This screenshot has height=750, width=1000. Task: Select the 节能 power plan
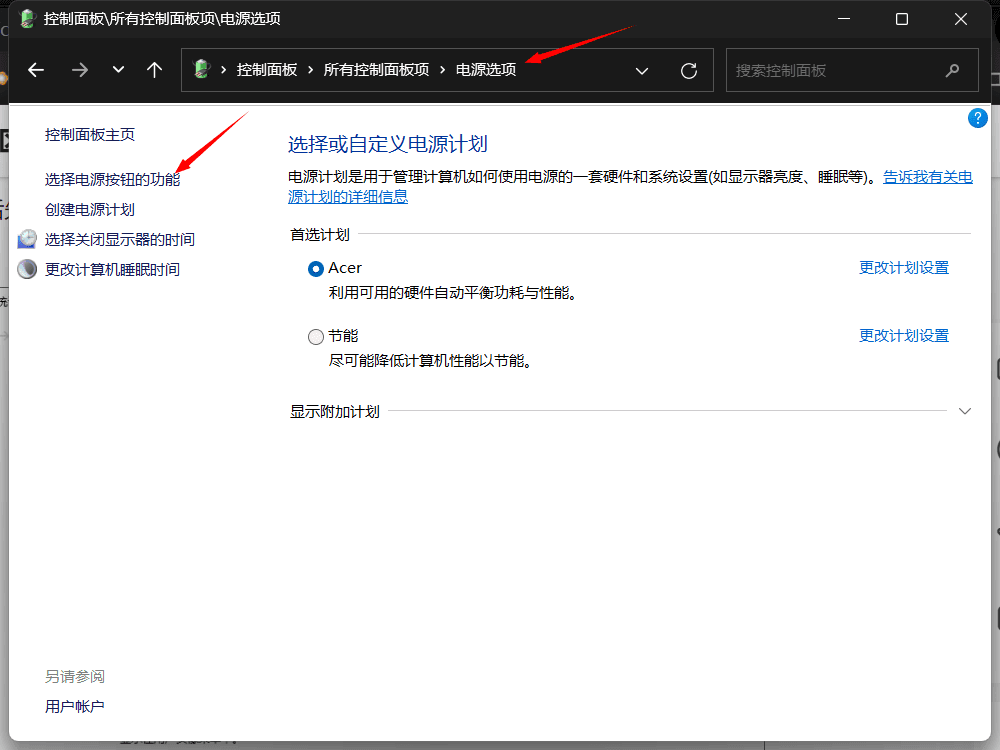point(316,337)
